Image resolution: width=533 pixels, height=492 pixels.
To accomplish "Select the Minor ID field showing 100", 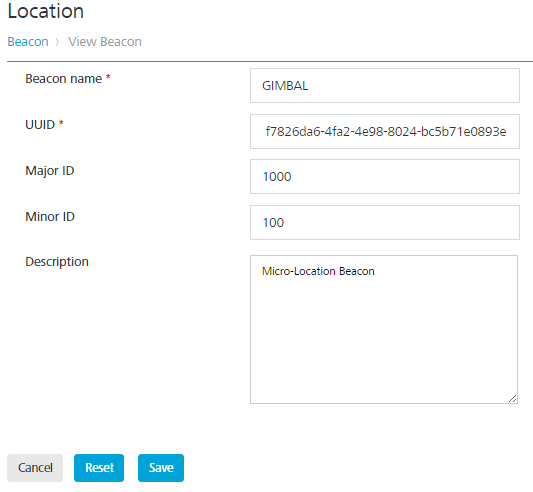I will 385,222.
